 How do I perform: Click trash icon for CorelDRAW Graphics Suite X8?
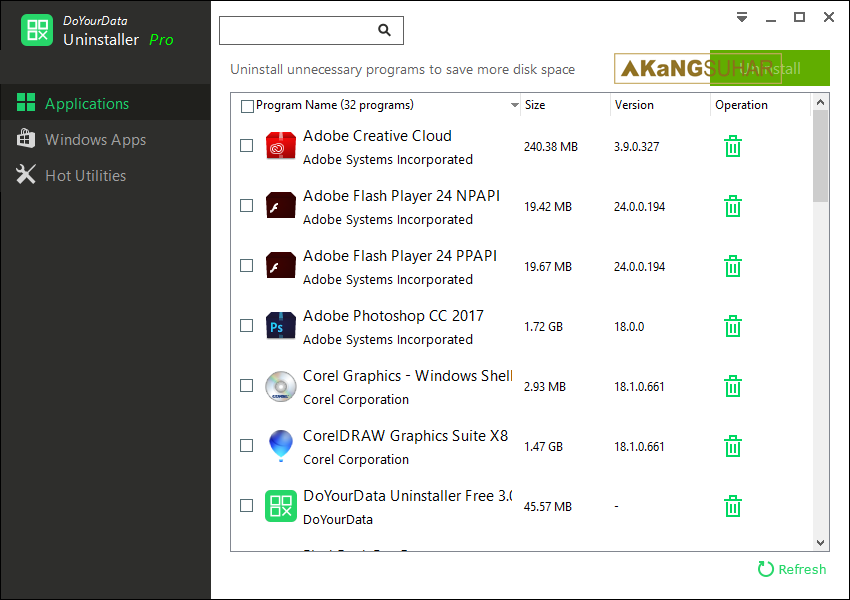pyautogui.click(x=732, y=447)
